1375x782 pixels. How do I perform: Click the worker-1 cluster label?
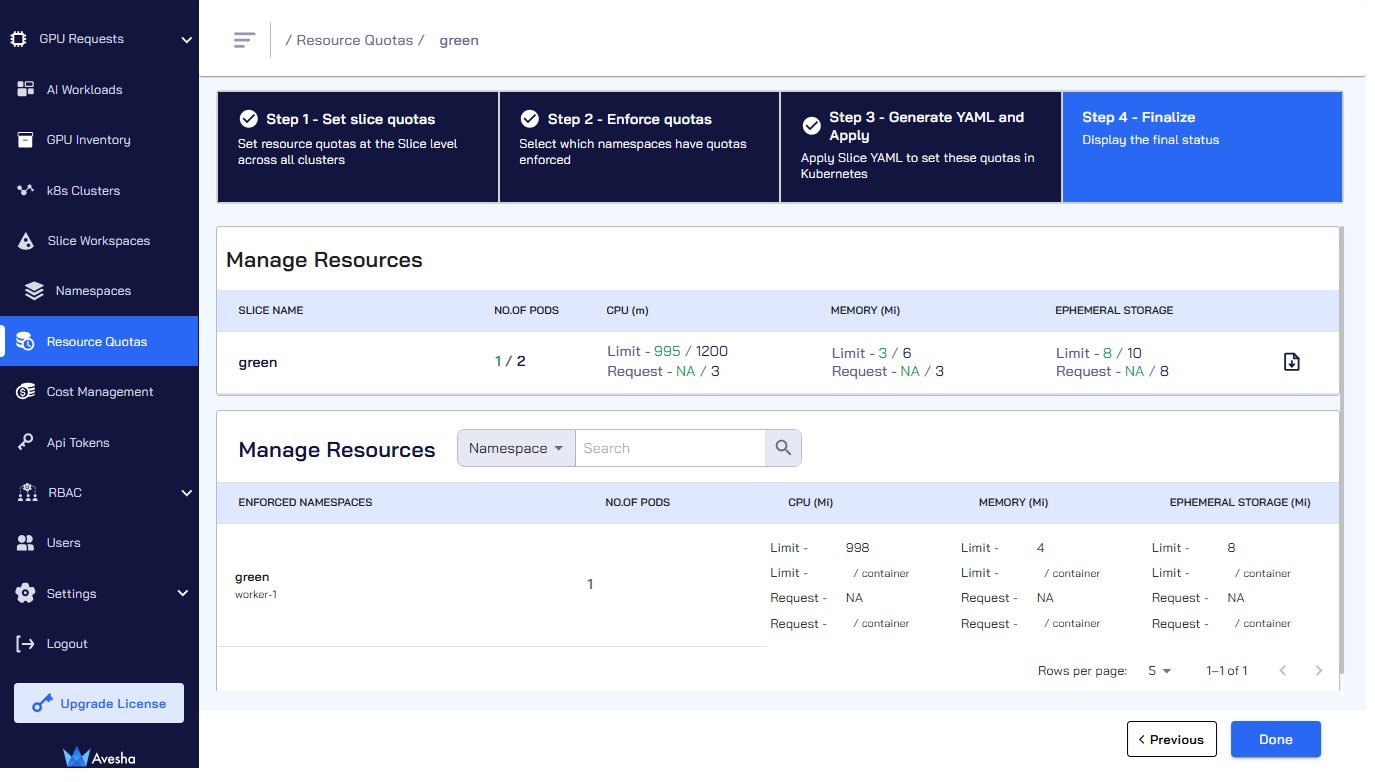(256, 594)
